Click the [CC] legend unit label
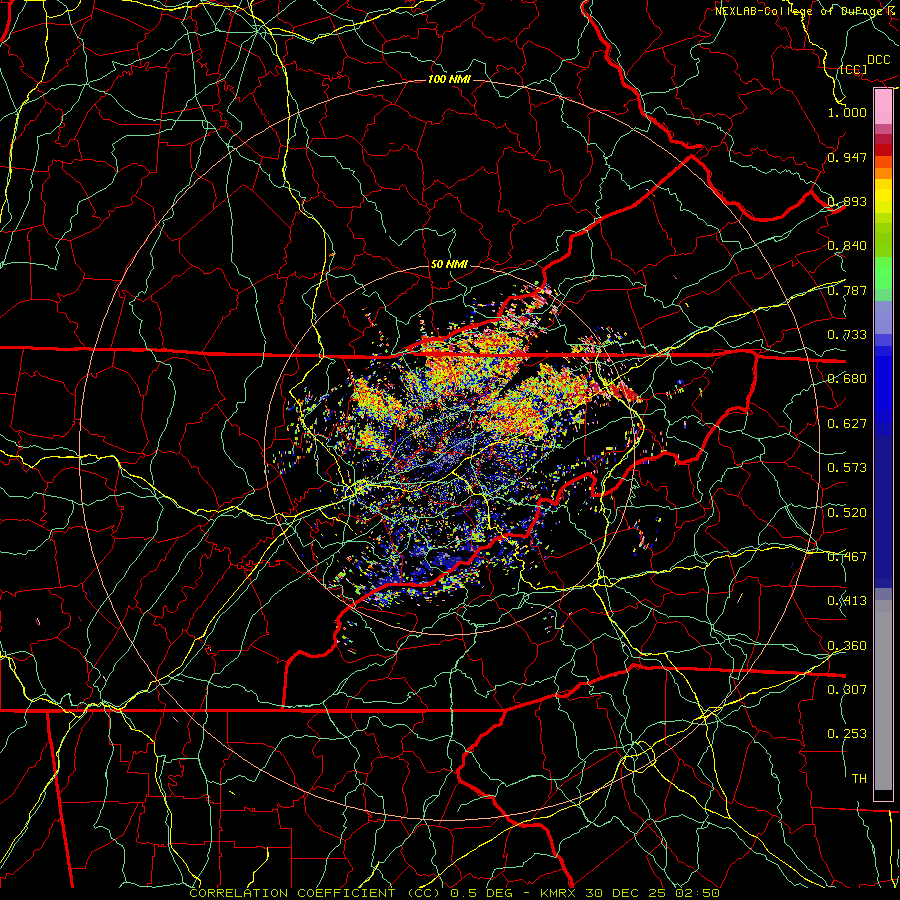 coord(853,70)
